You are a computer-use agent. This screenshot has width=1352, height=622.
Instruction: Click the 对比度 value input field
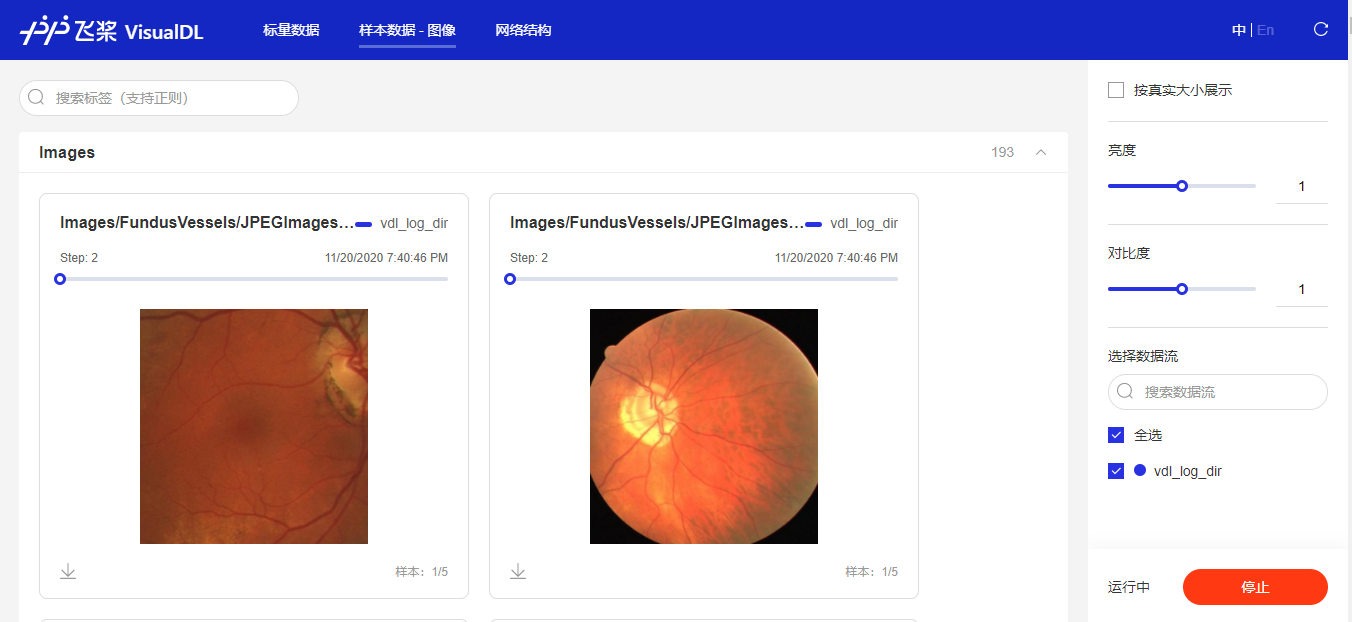(1301, 288)
